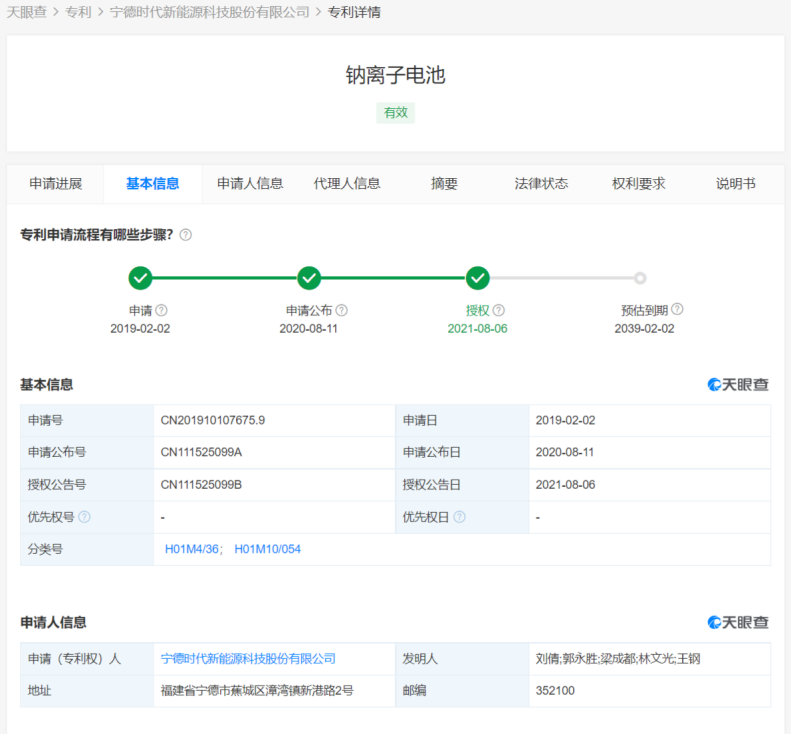The width and height of the screenshot is (791, 735).
Task: Go to 专利 in the breadcrumb
Action: tap(78, 13)
